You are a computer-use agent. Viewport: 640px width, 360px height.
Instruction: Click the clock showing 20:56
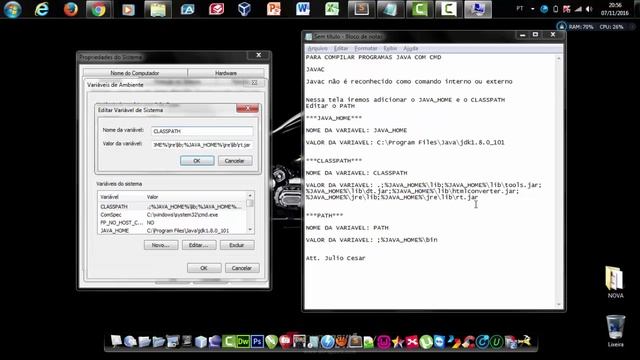pos(615,6)
